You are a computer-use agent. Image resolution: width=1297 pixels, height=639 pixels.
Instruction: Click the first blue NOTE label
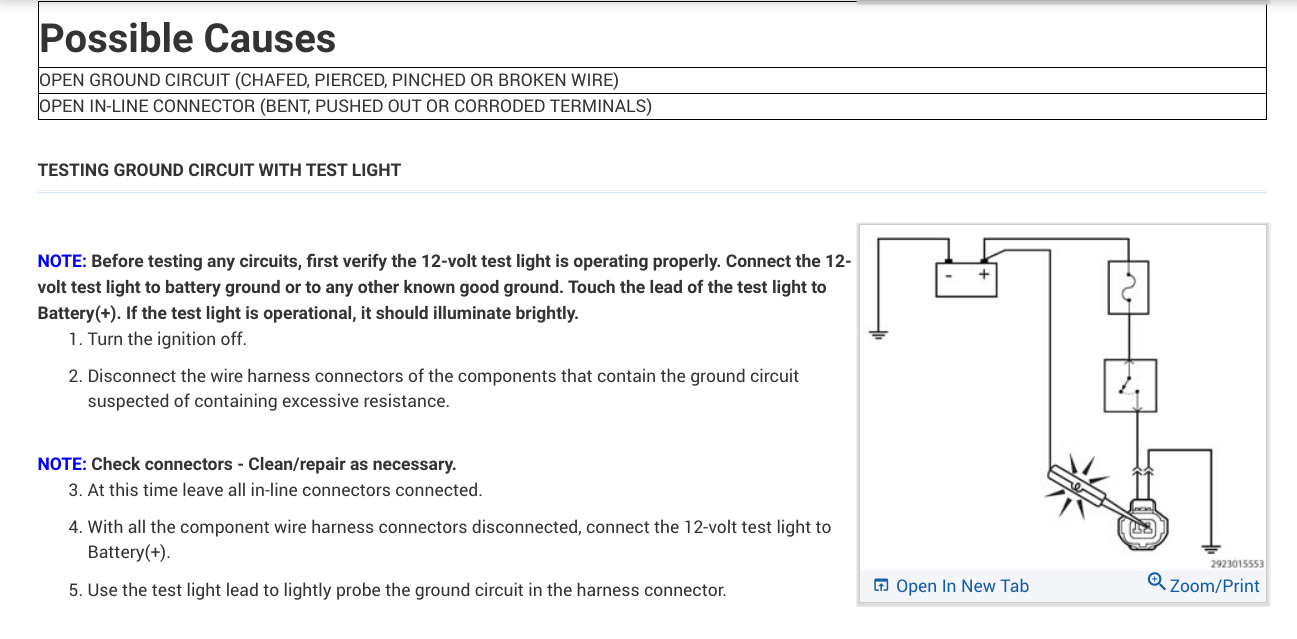(x=61, y=261)
